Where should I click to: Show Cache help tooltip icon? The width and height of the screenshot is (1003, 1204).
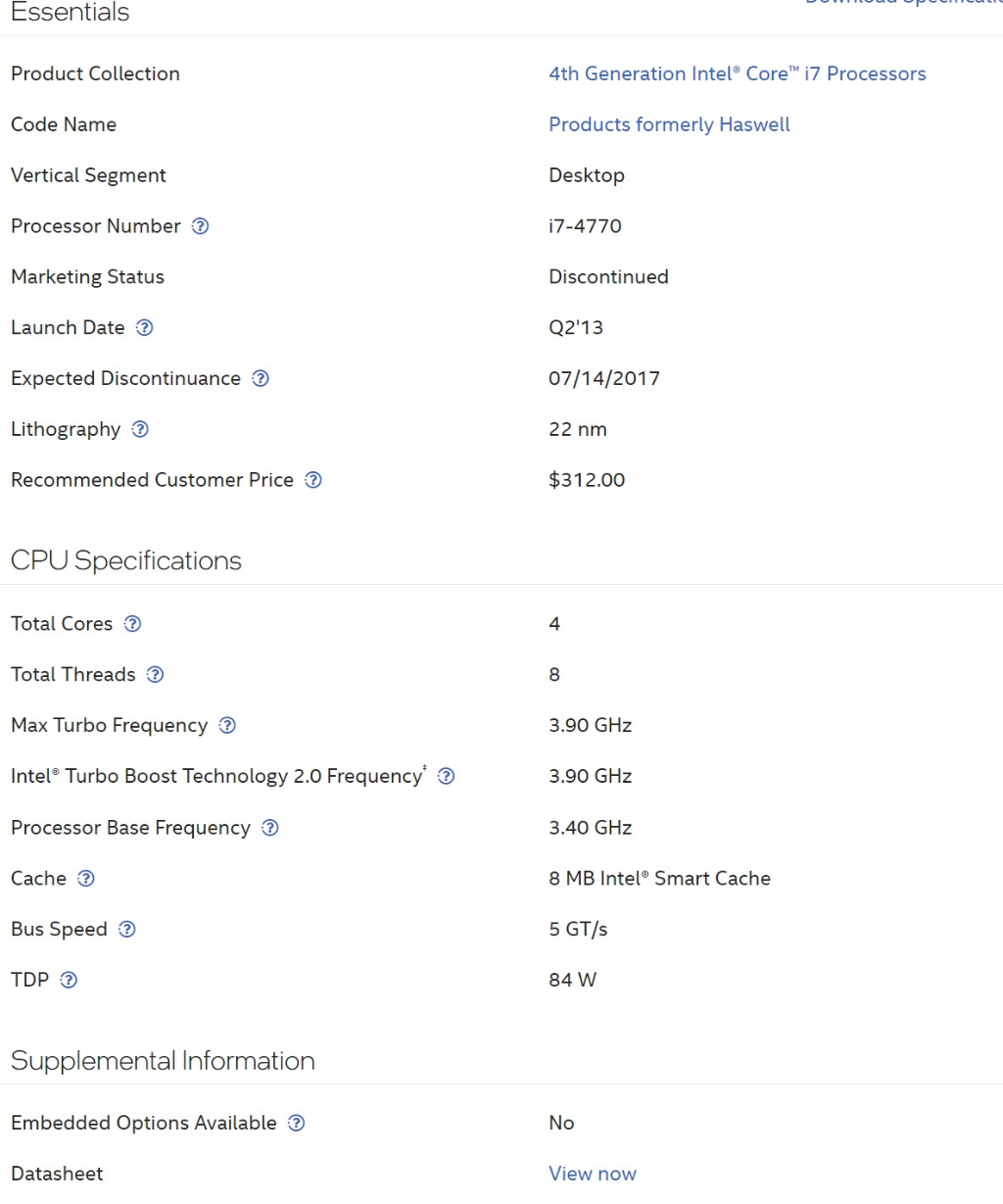click(86, 879)
